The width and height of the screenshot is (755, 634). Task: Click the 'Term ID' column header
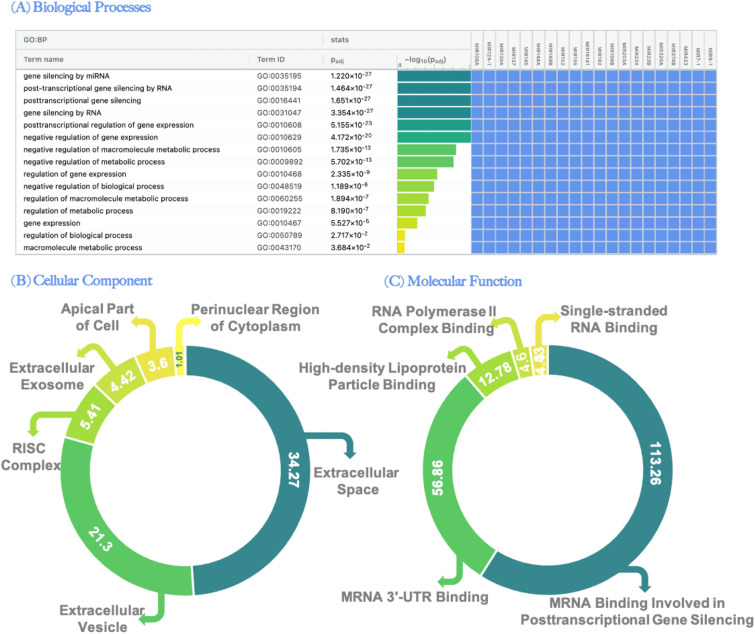tap(273, 60)
